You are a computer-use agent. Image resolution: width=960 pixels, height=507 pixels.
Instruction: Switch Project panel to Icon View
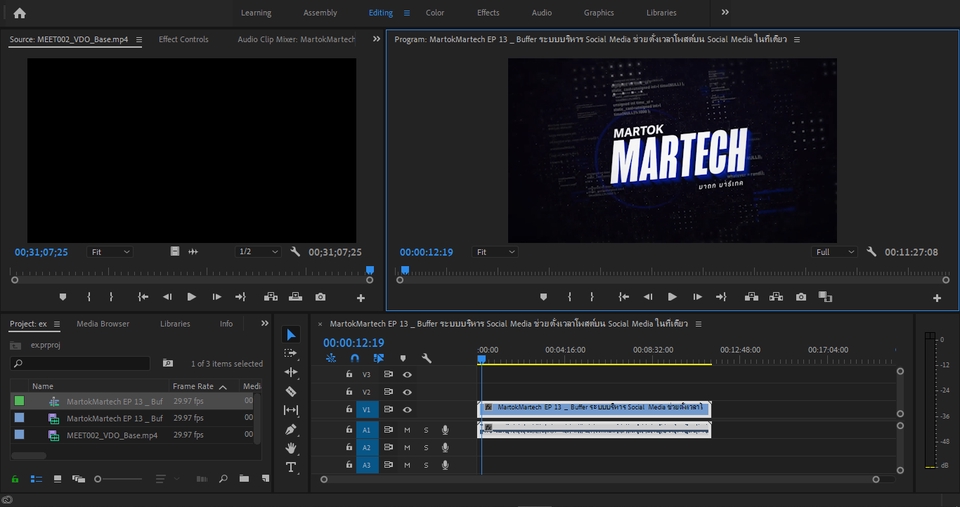(57, 479)
